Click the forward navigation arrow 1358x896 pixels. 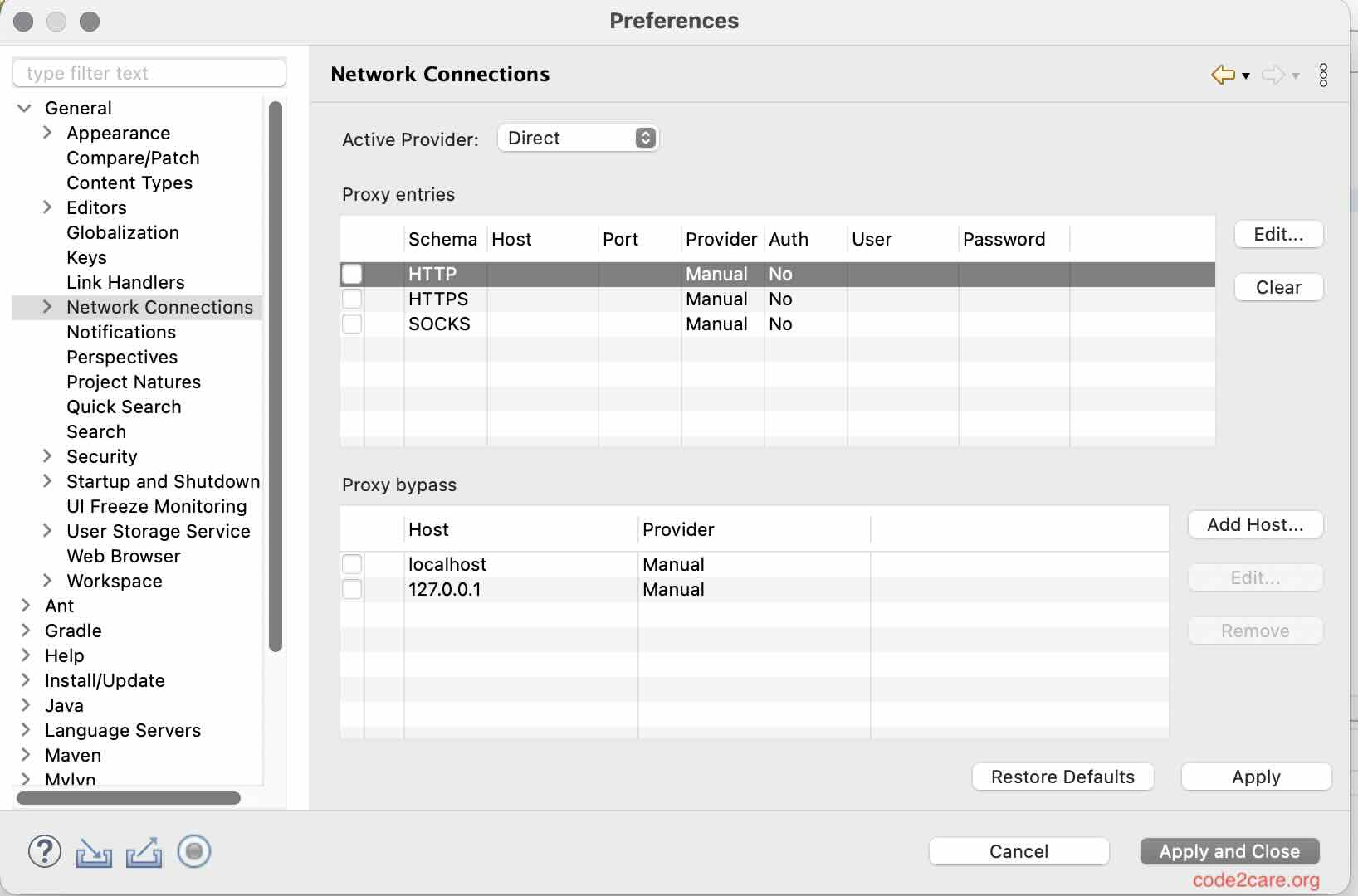1273,75
